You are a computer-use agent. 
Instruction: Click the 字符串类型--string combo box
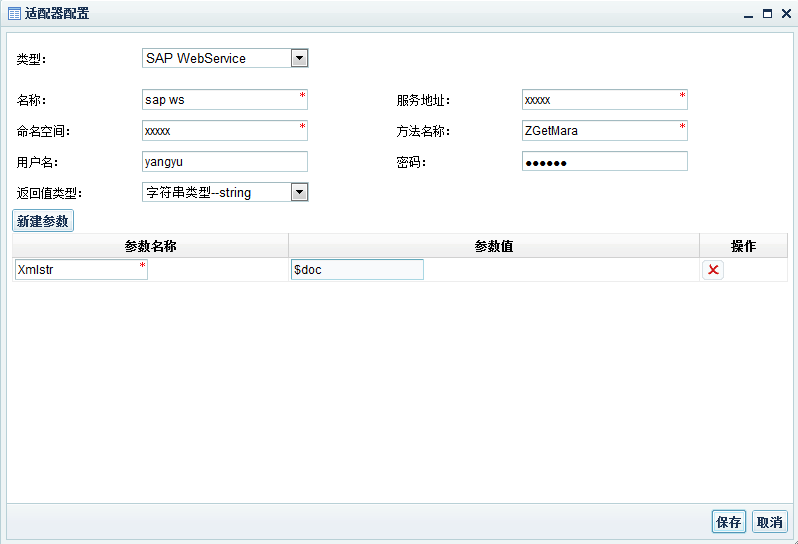click(216, 192)
